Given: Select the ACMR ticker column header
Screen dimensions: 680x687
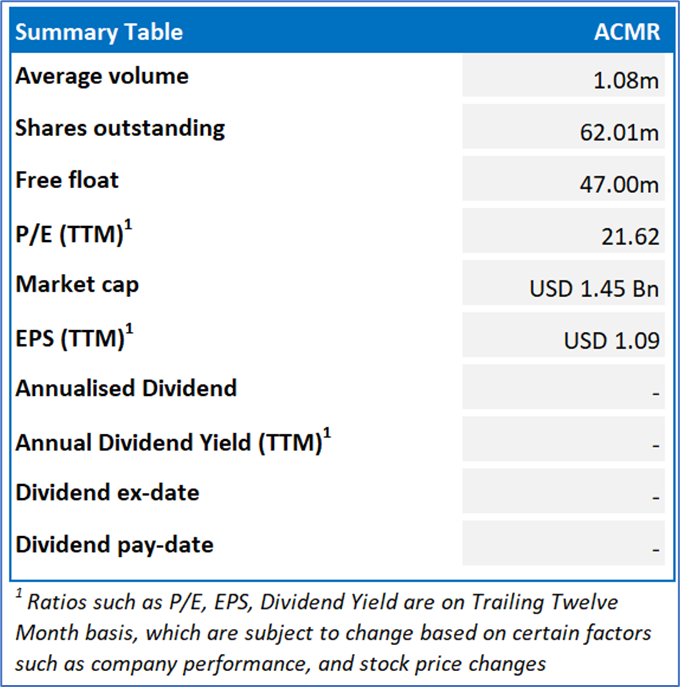Looking at the screenshot, I should pyautogui.click(x=627, y=32).
